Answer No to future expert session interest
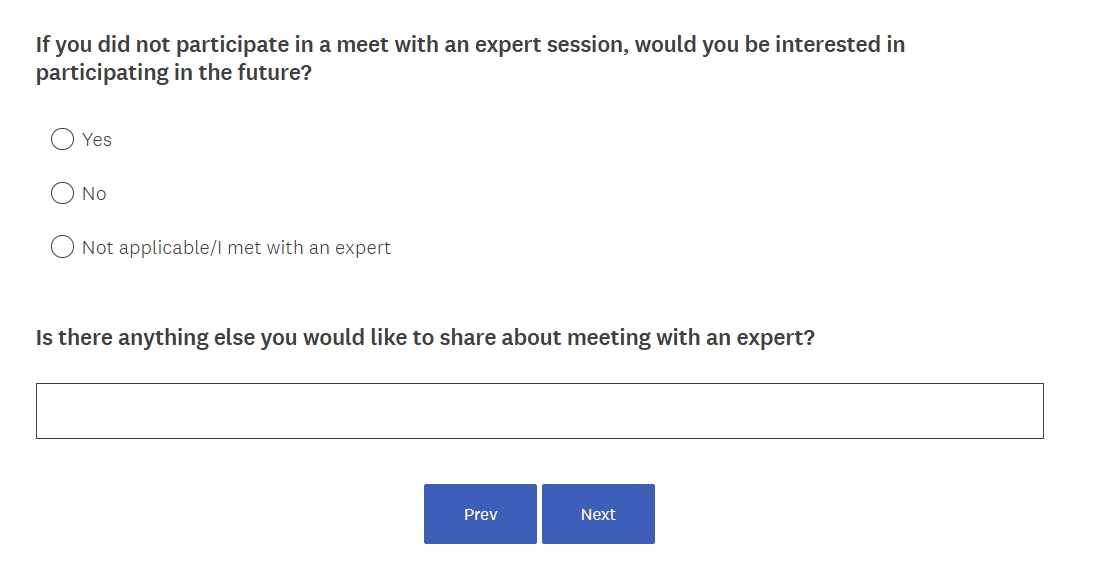This screenshot has width=1097, height=572. [x=62, y=193]
